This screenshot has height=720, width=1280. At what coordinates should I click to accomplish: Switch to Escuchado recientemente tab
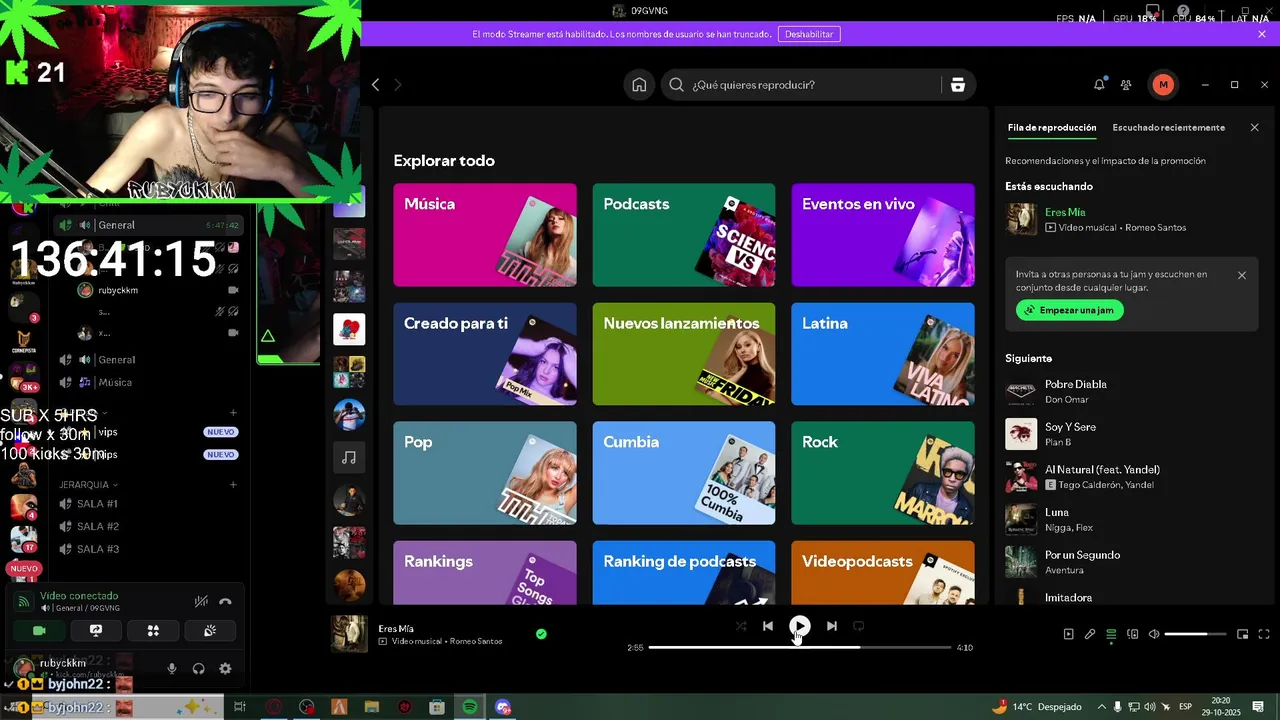[1168, 128]
